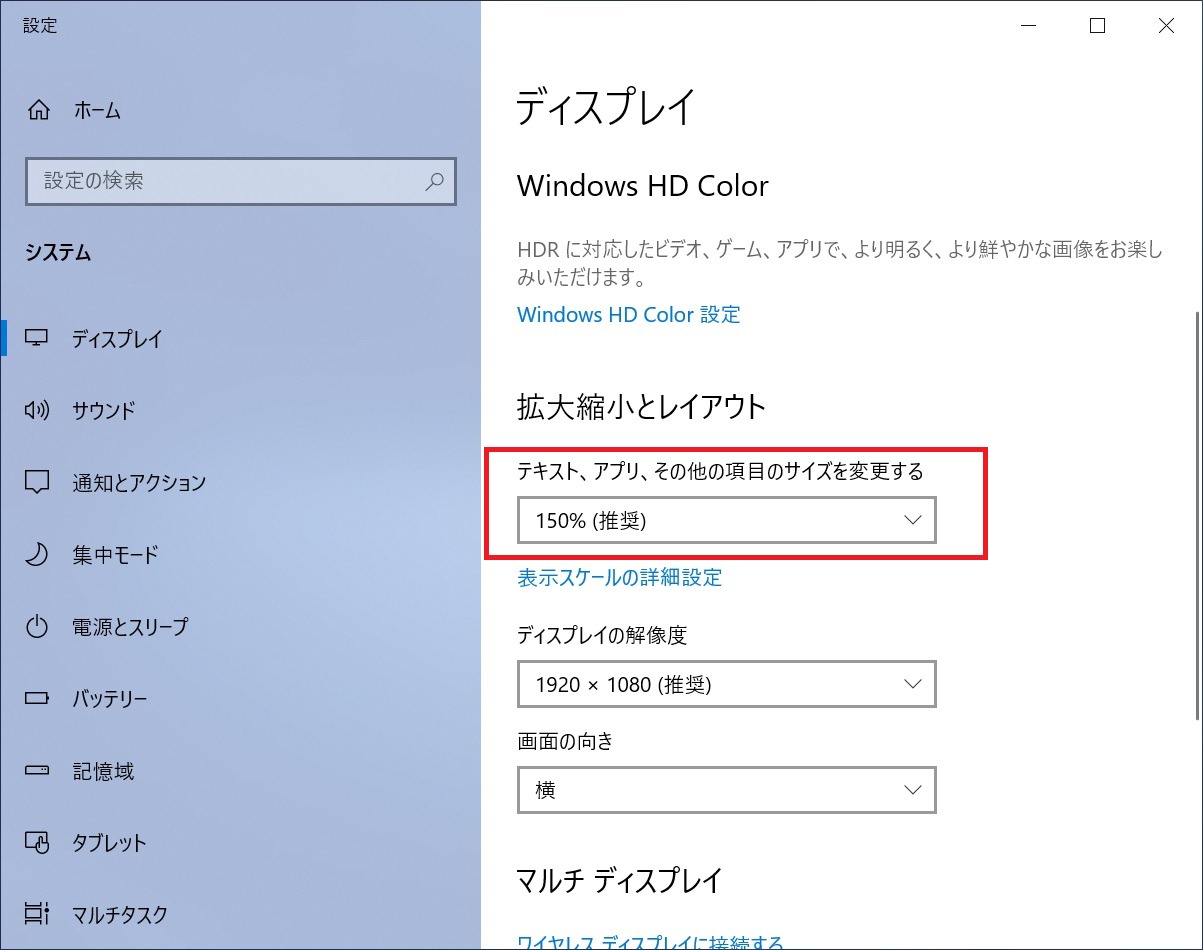
Task: Select マルチタスク in the sidebar
Action: point(241,914)
